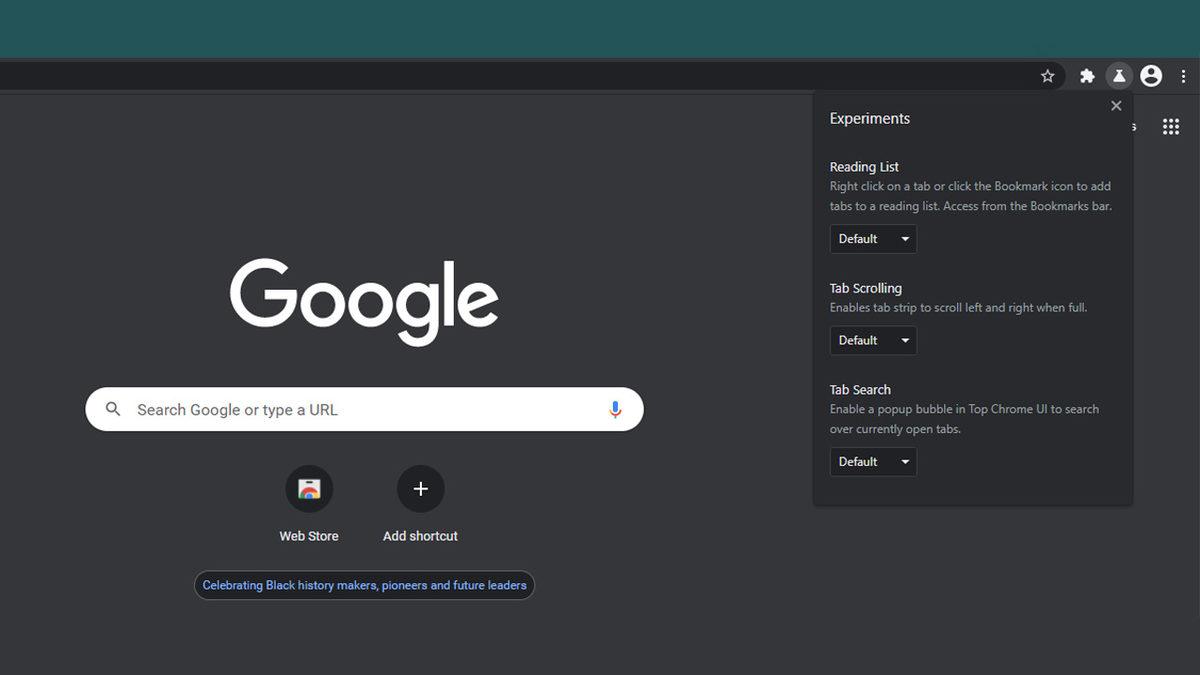Expand the Tab Scrolling setting dropdown
Viewport: 1200px width, 675px height.
(872, 340)
